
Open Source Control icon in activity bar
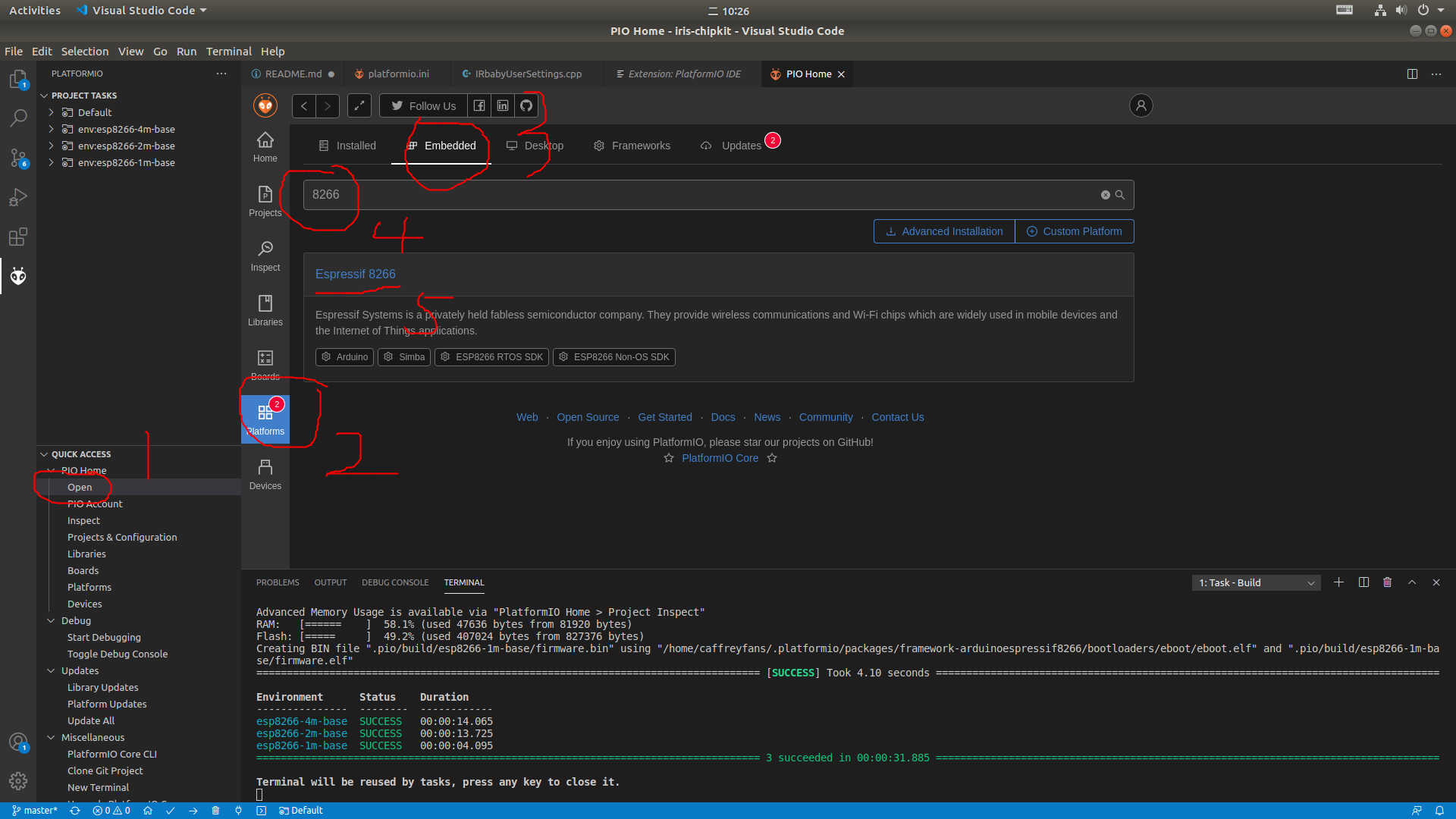click(18, 158)
